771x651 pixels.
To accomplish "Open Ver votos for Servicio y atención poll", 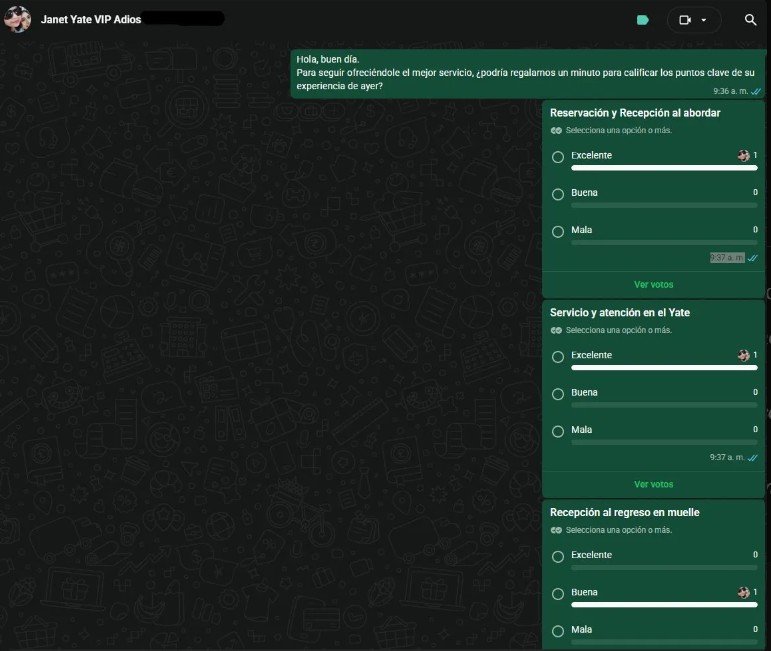I will [x=653, y=484].
